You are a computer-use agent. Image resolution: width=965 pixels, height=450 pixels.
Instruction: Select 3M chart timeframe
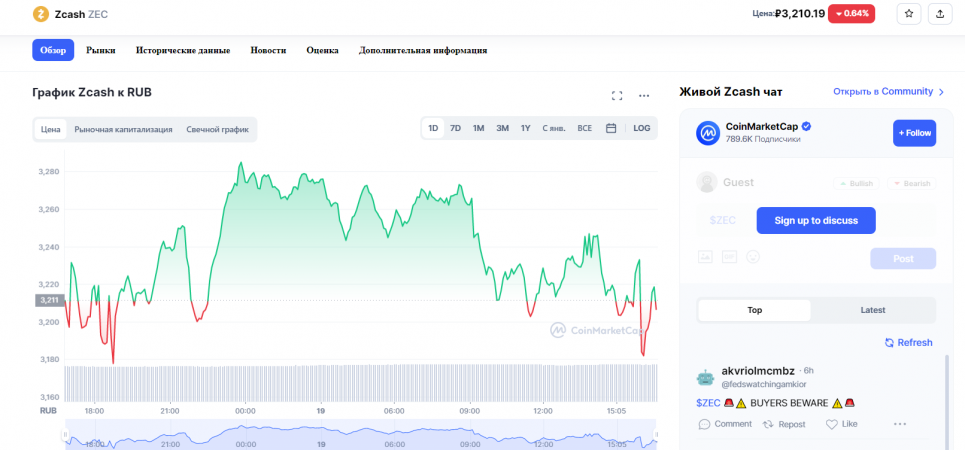[503, 128]
